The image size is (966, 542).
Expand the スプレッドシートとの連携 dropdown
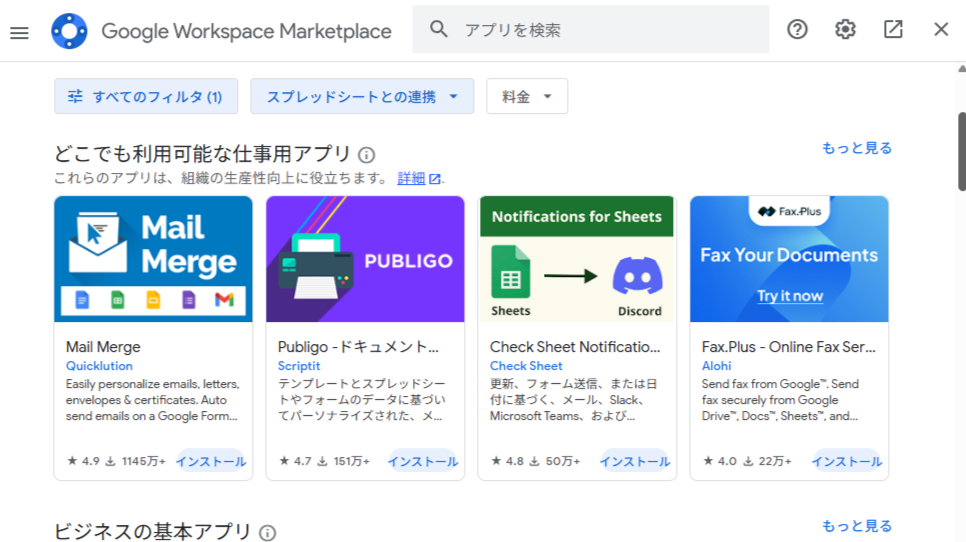coord(362,97)
